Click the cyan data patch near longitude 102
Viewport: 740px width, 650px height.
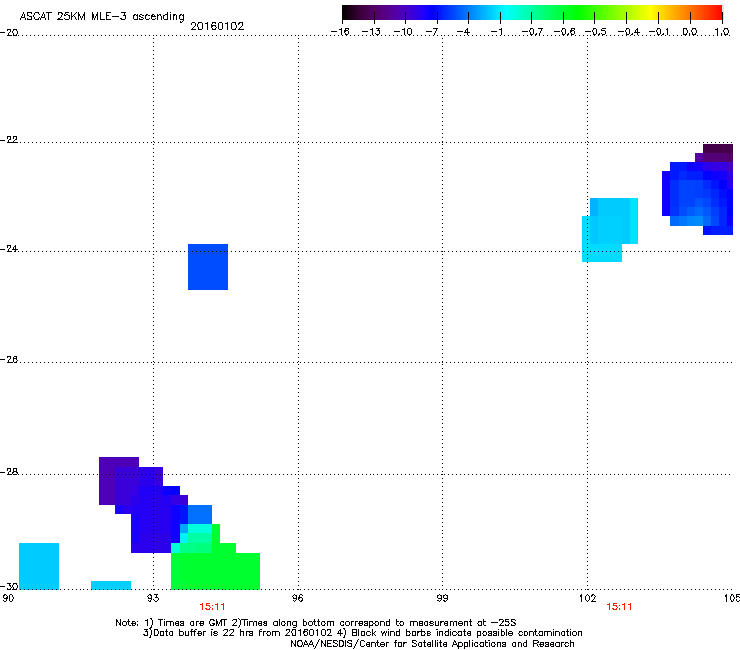click(x=610, y=230)
